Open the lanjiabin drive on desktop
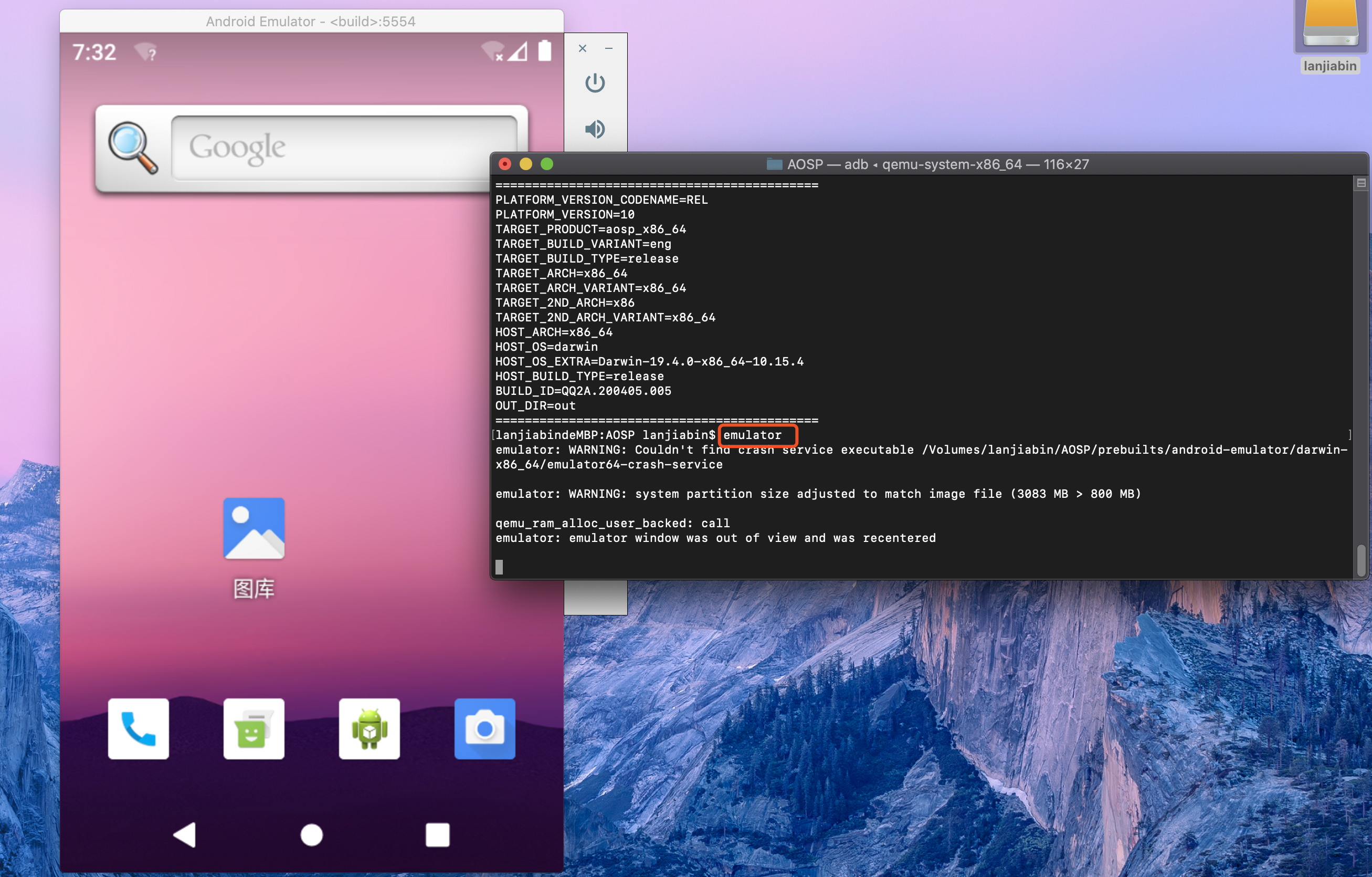This screenshot has width=1372, height=877. coord(1331,26)
